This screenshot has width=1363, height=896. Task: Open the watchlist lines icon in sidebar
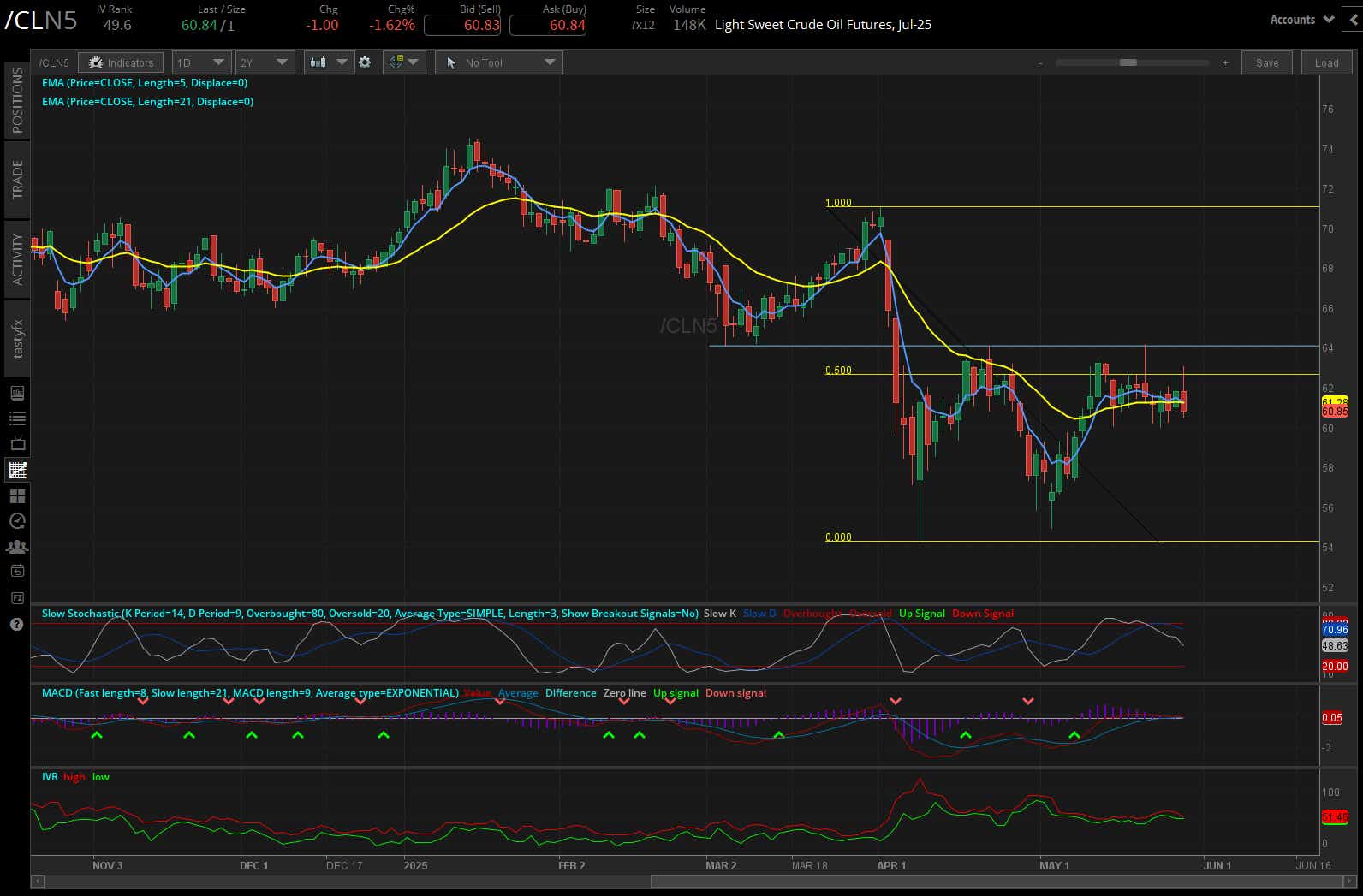[17, 418]
